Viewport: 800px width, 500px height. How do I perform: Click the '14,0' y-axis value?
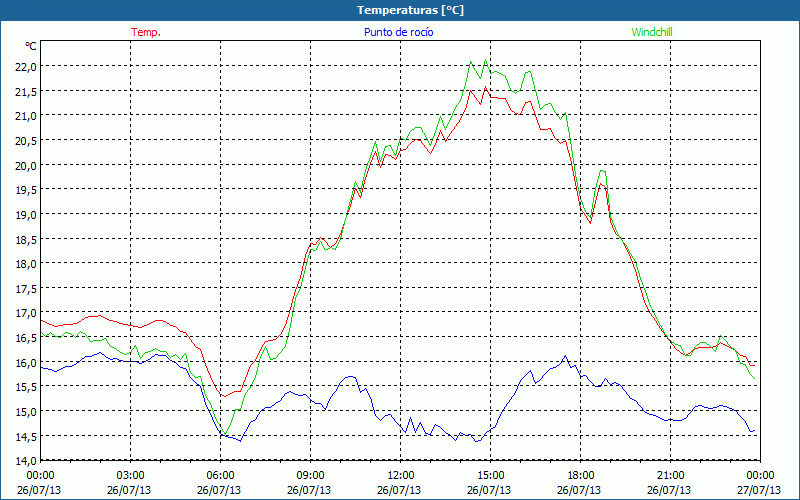[x=26, y=461]
